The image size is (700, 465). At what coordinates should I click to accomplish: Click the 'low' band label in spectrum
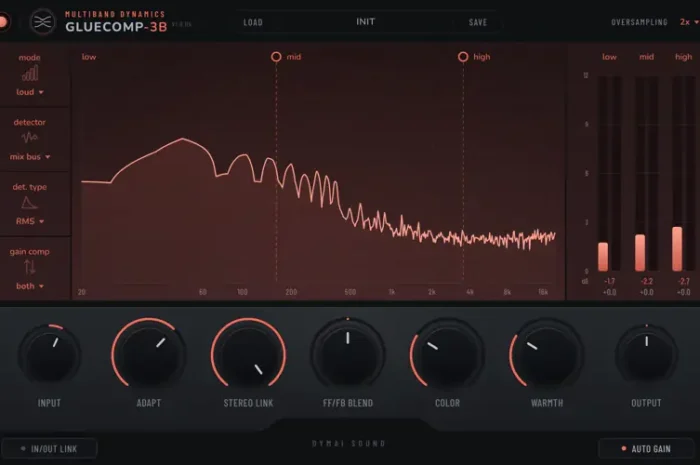[88, 57]
